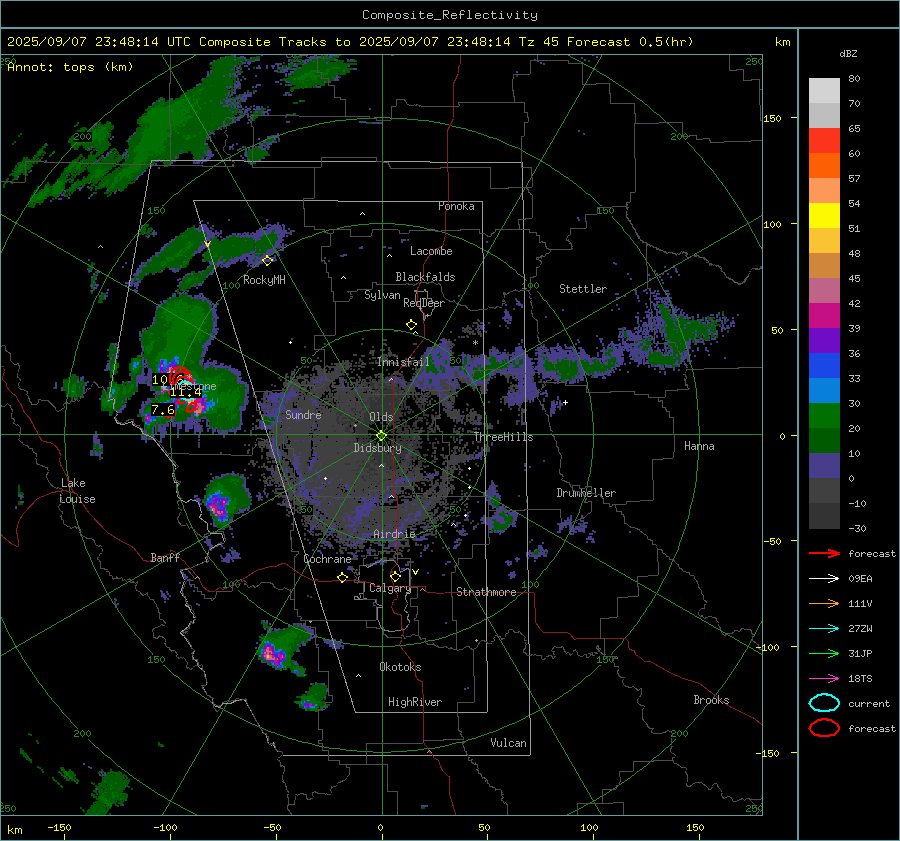The height and width of the screenshot is (841, 900).
Task: Click the magenta 18TS arrow icon
Action: pyautogui.click(x=824, y=679)
